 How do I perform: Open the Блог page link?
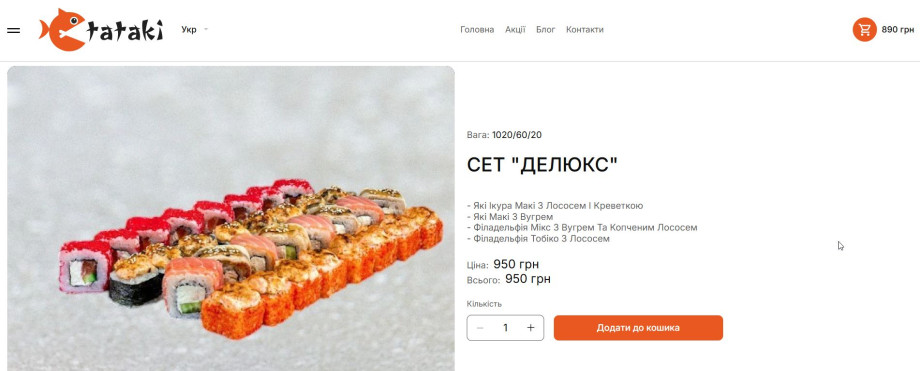click(x=546, y=29)
